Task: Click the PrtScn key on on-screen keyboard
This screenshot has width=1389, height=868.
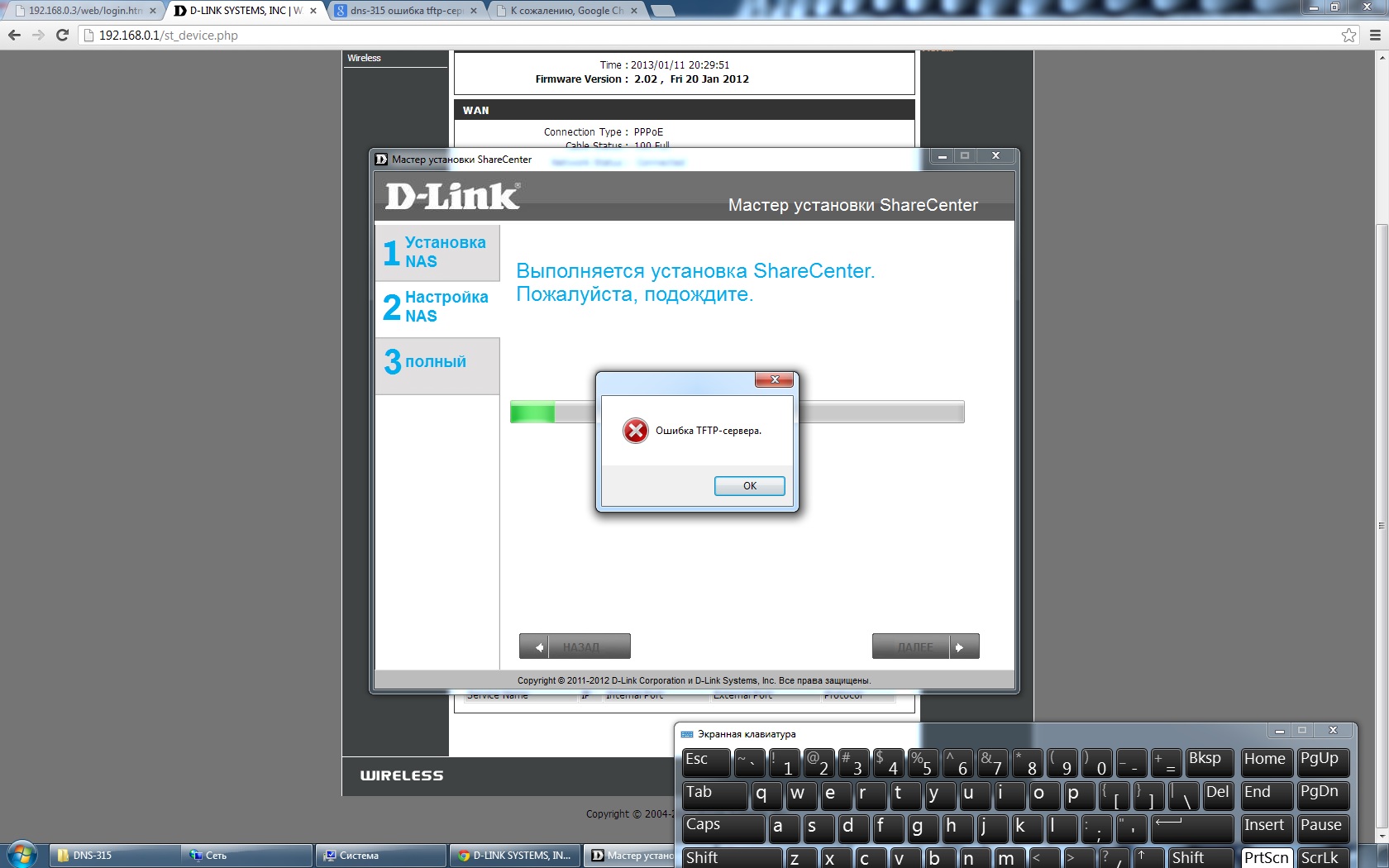Action: click(x=1267, y=858)
